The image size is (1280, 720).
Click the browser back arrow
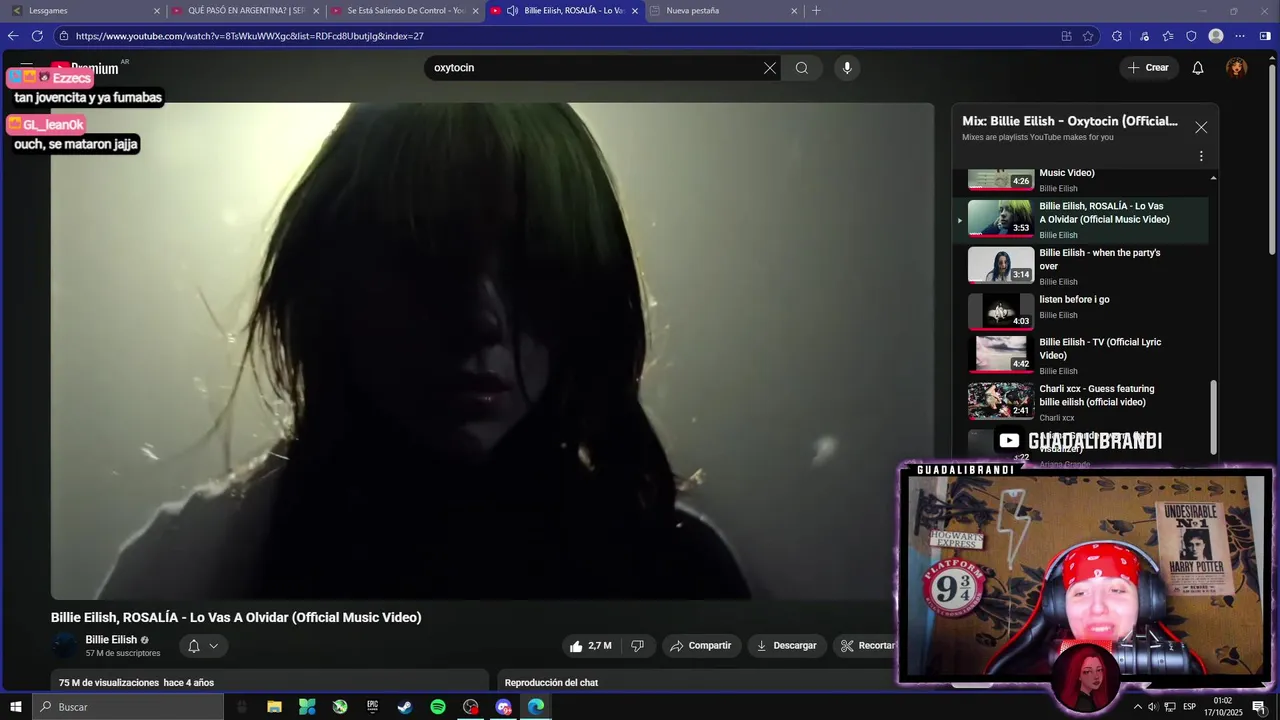point(13,36)
